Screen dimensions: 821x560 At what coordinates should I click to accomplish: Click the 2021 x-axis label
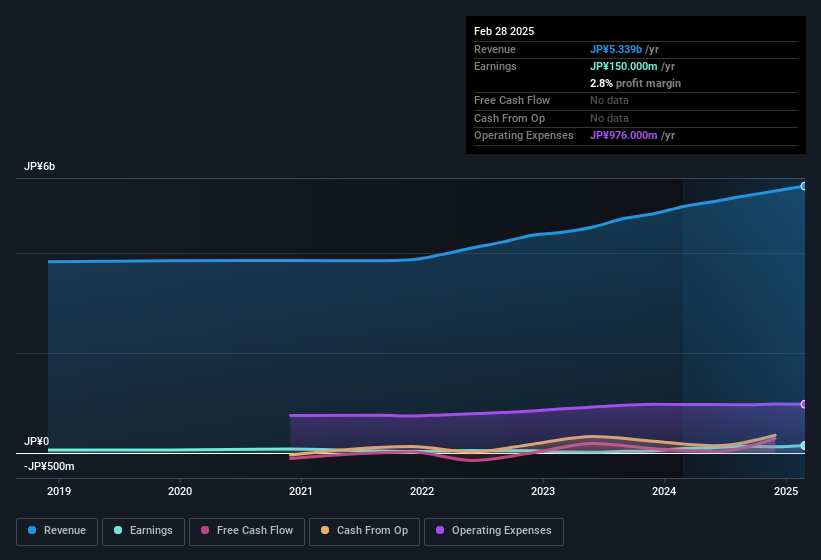pos(301,491)
